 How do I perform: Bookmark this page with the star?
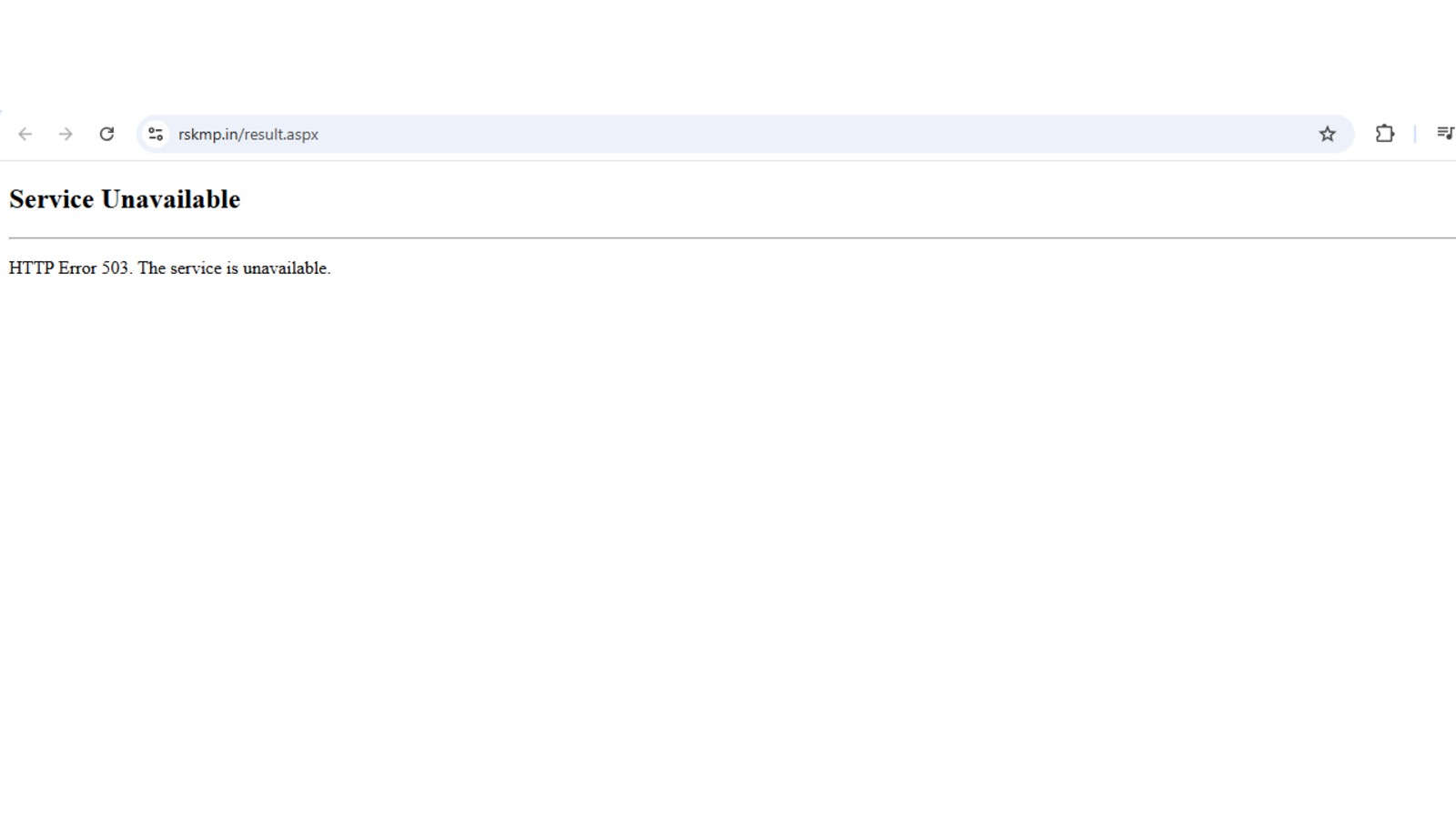(1327, 135)
